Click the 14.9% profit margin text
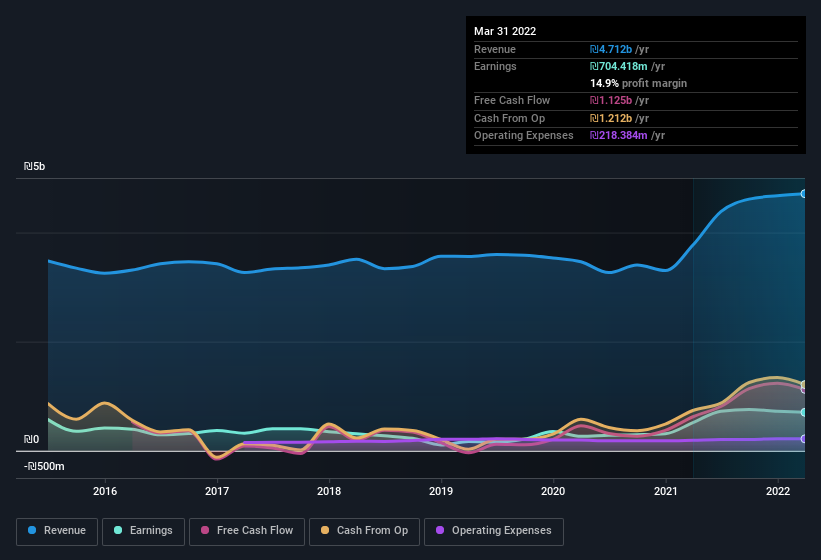 pyautogui.click(x=638, y=83)
